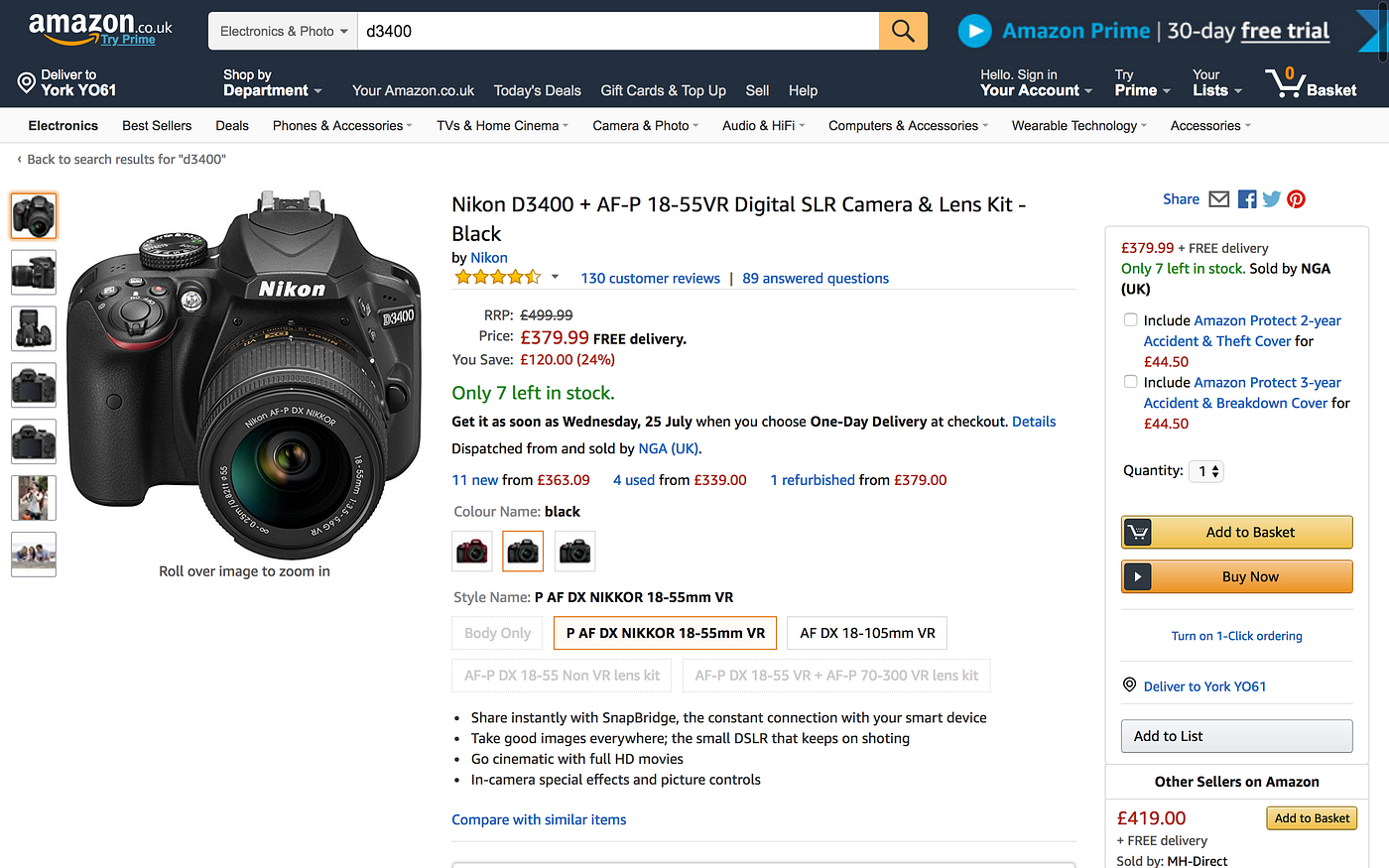The height and width of the screenshot is (868, 1389).
Task: Click the Amazon.co.uk logo
Action: 99,28
